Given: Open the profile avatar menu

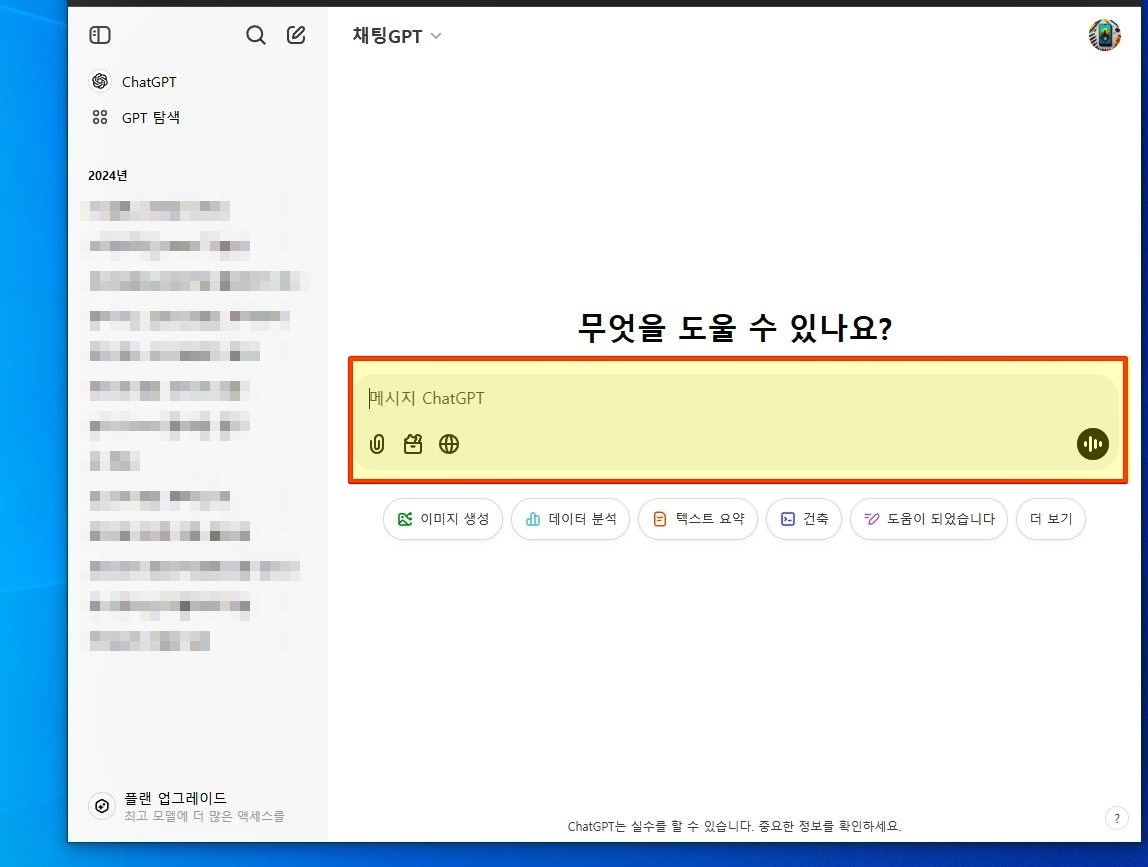Looking at the screenshot, I should coord(1104,35).
